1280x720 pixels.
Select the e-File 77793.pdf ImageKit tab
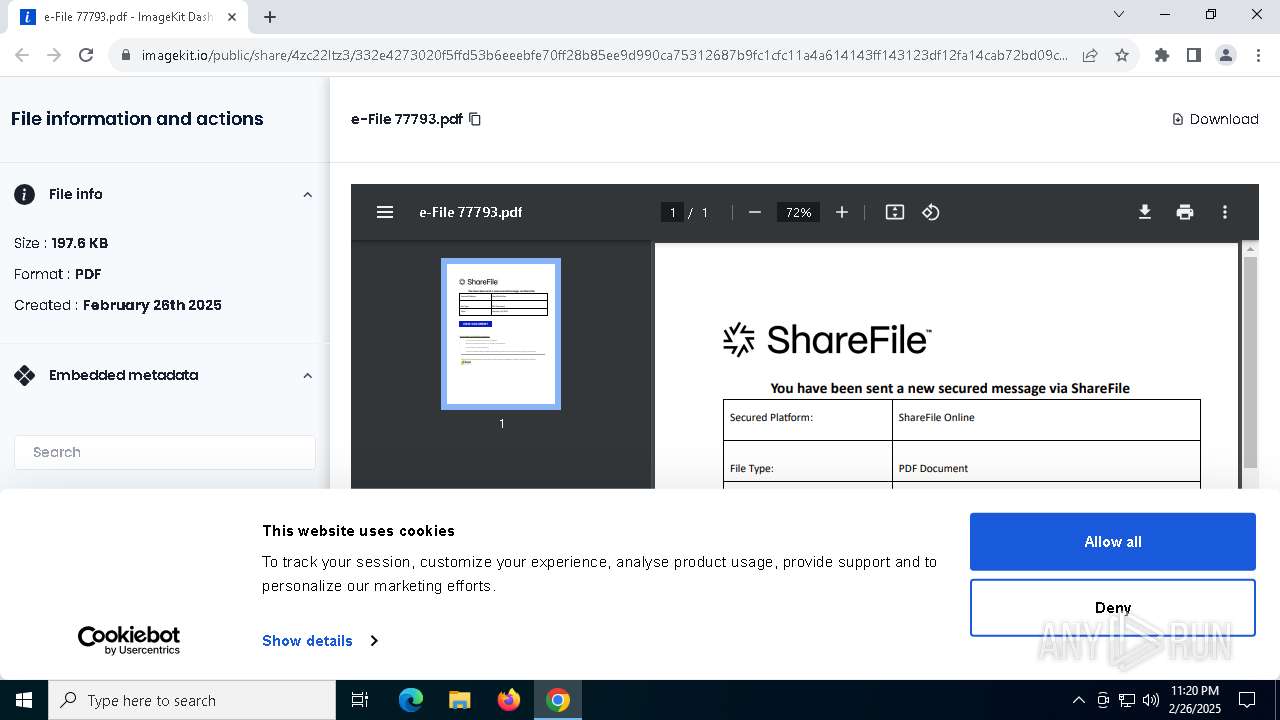click(128, 17)
